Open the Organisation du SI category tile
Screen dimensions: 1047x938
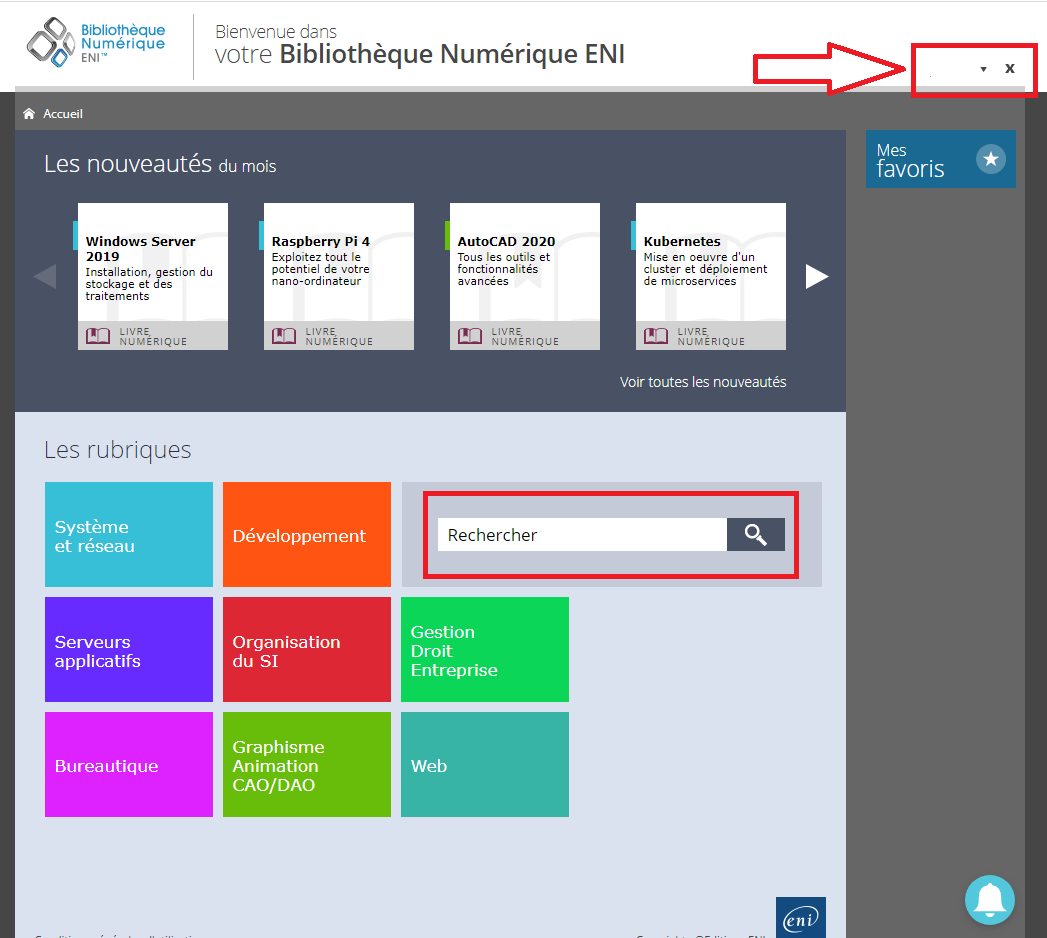point(306,650)
